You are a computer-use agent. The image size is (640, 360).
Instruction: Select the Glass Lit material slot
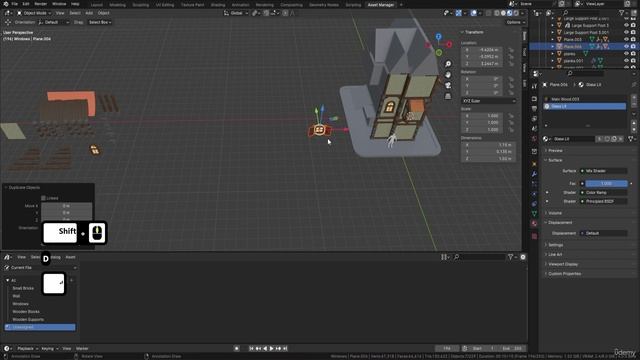[585, 107]
